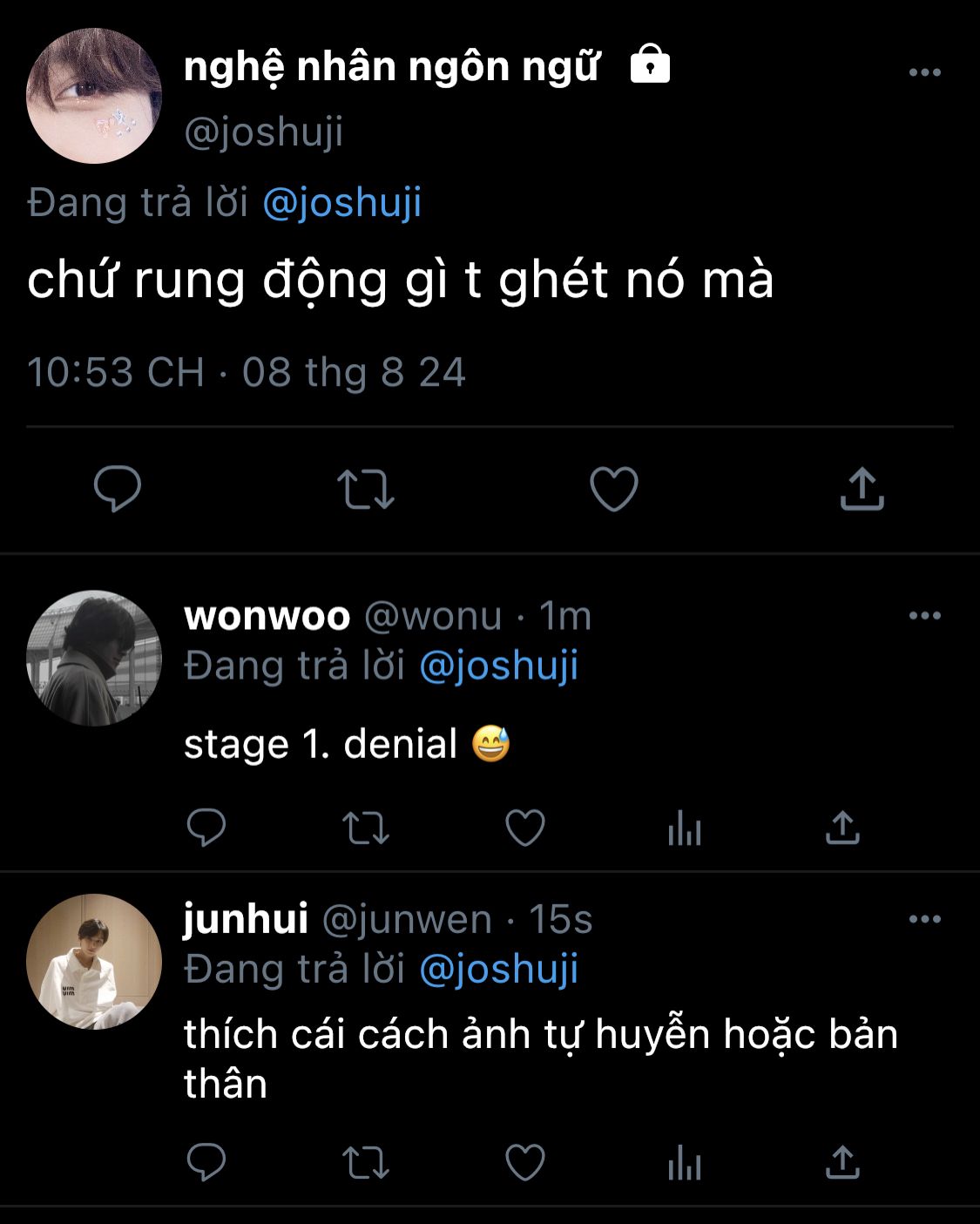Open more options on junhui's reply

pyautogui.click(x=924, y=919)
